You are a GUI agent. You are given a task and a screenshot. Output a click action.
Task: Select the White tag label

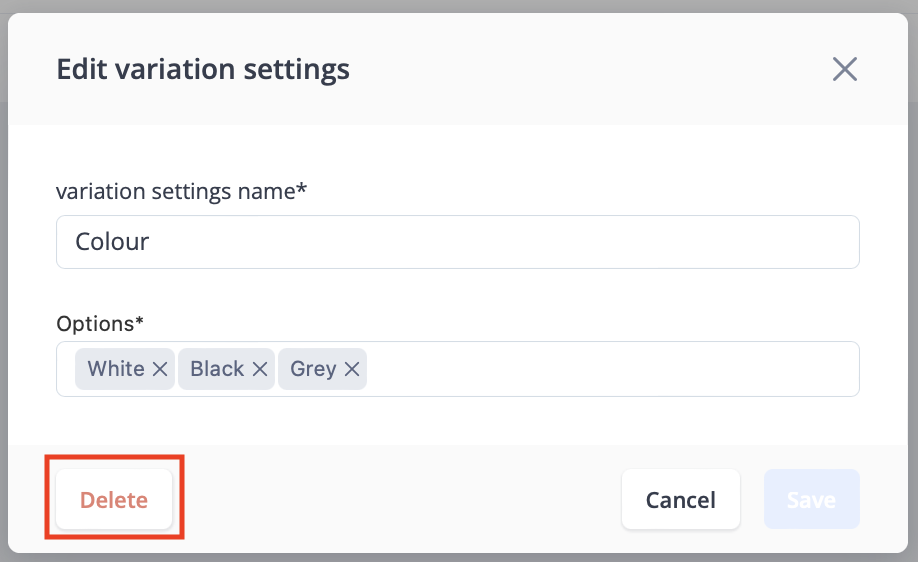click(x=116, y=369)
